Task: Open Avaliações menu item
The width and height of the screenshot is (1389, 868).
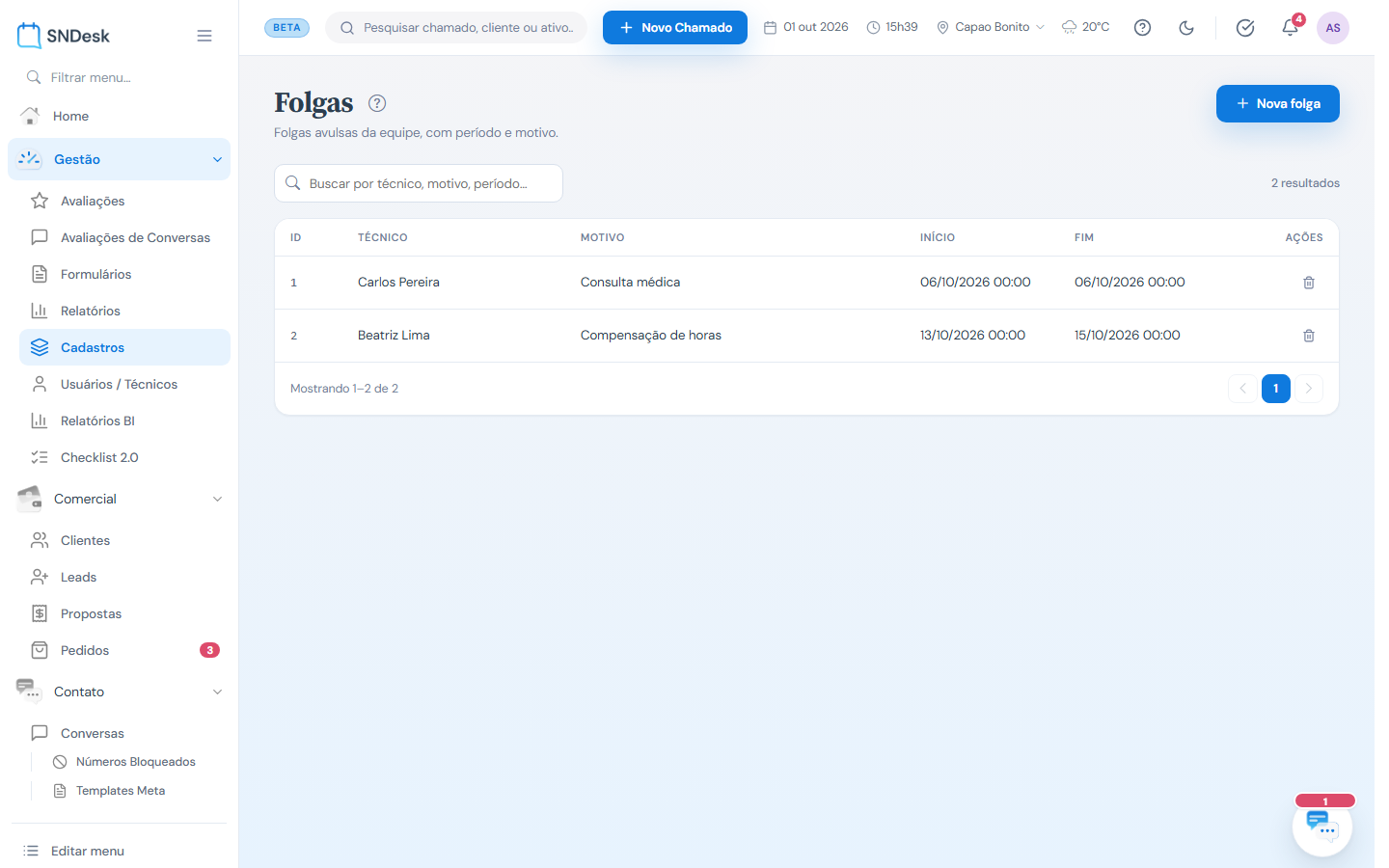Action: click(x=125, y=201)
